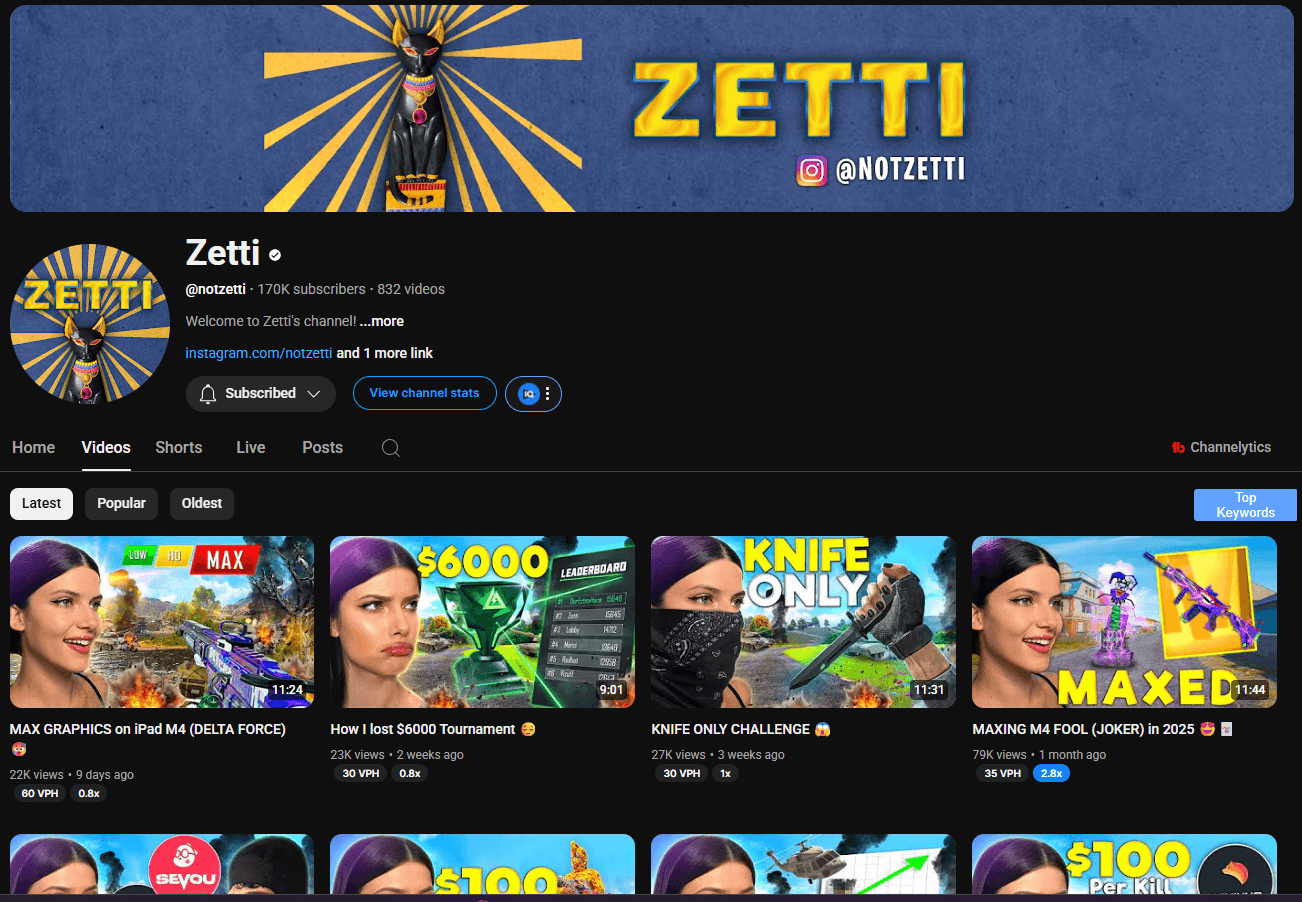
Task: Open the Channelytics link
Action: click(x=1221, y=448)
